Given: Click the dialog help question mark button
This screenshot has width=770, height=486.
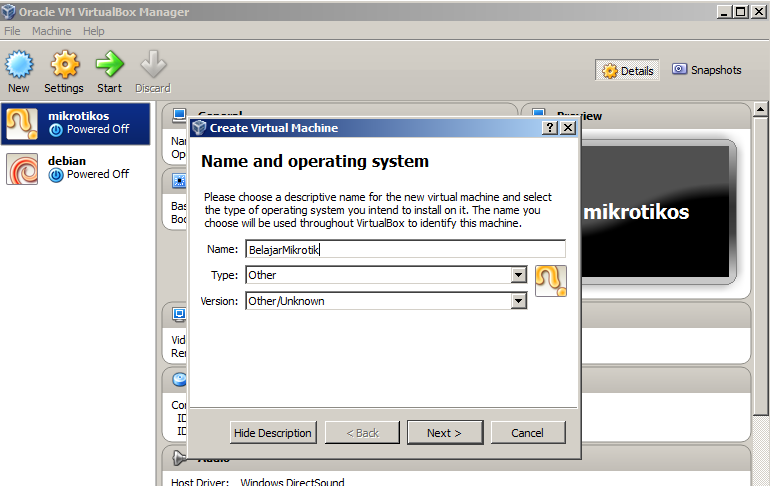Looking at the screenshot, I should 550,128.
